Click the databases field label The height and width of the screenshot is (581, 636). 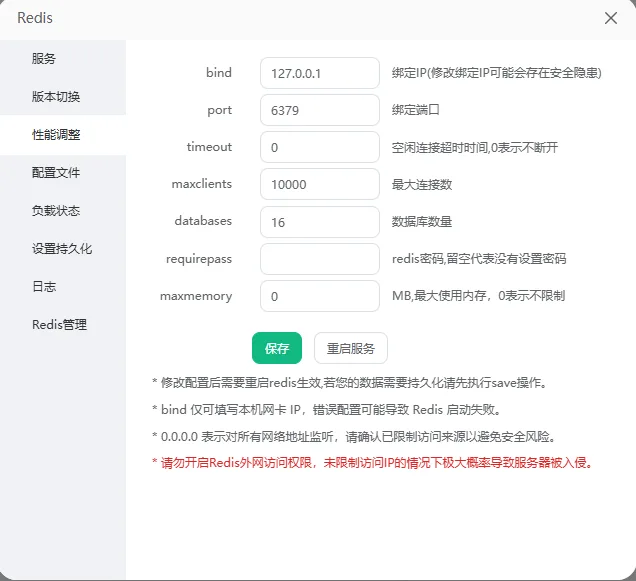pos(203,221)
